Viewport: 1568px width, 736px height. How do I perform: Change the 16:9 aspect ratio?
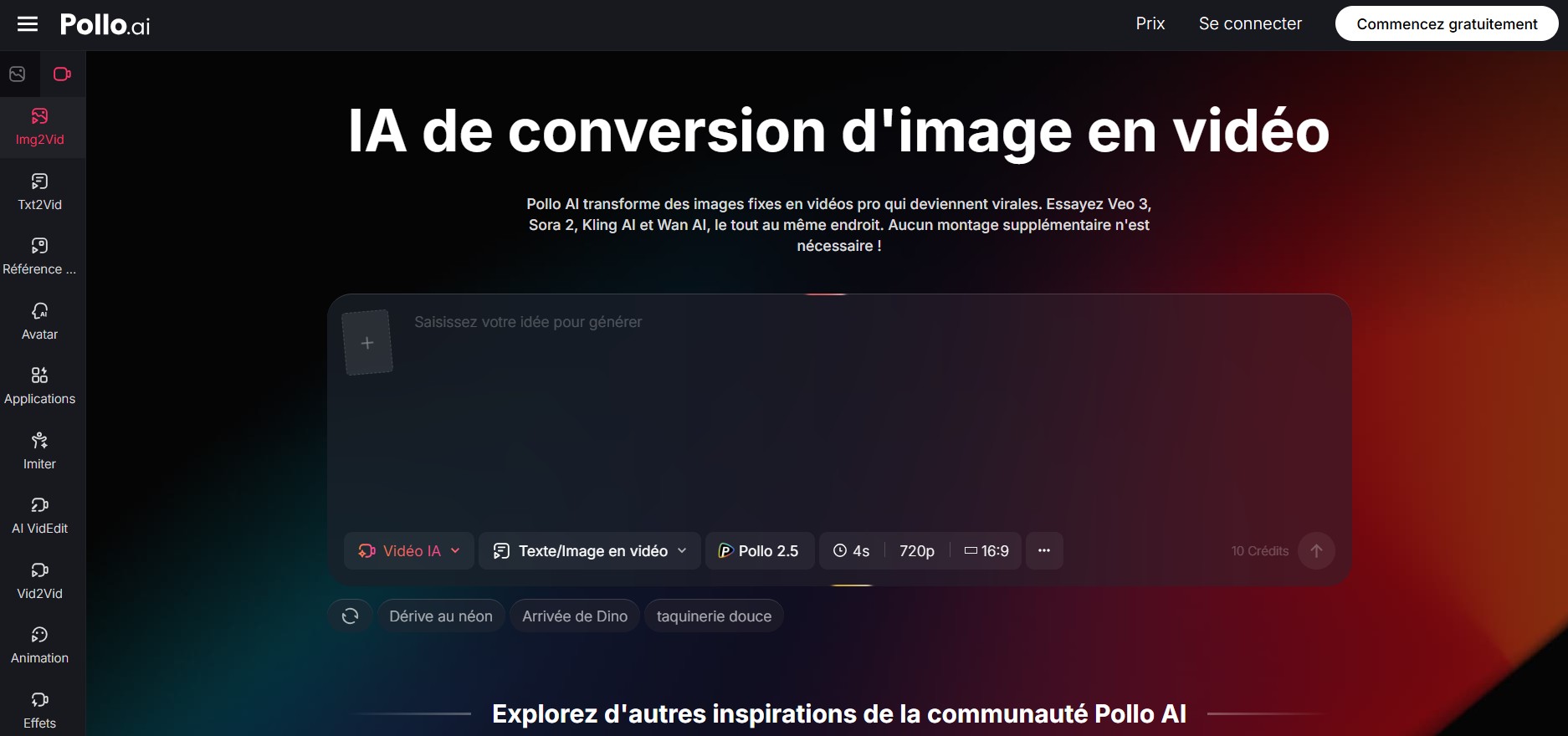(986, 551)
